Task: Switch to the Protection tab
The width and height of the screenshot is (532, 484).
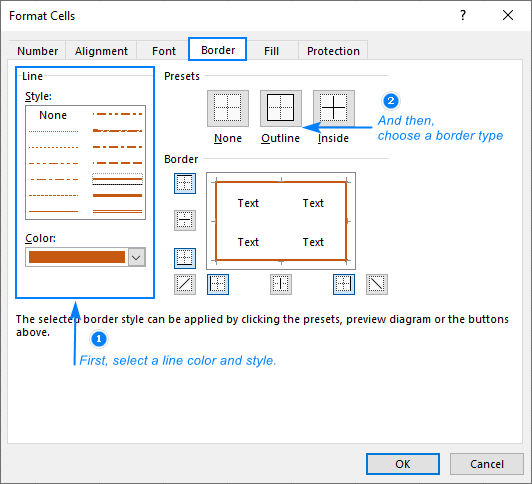Action: click(x=333, y=51)
